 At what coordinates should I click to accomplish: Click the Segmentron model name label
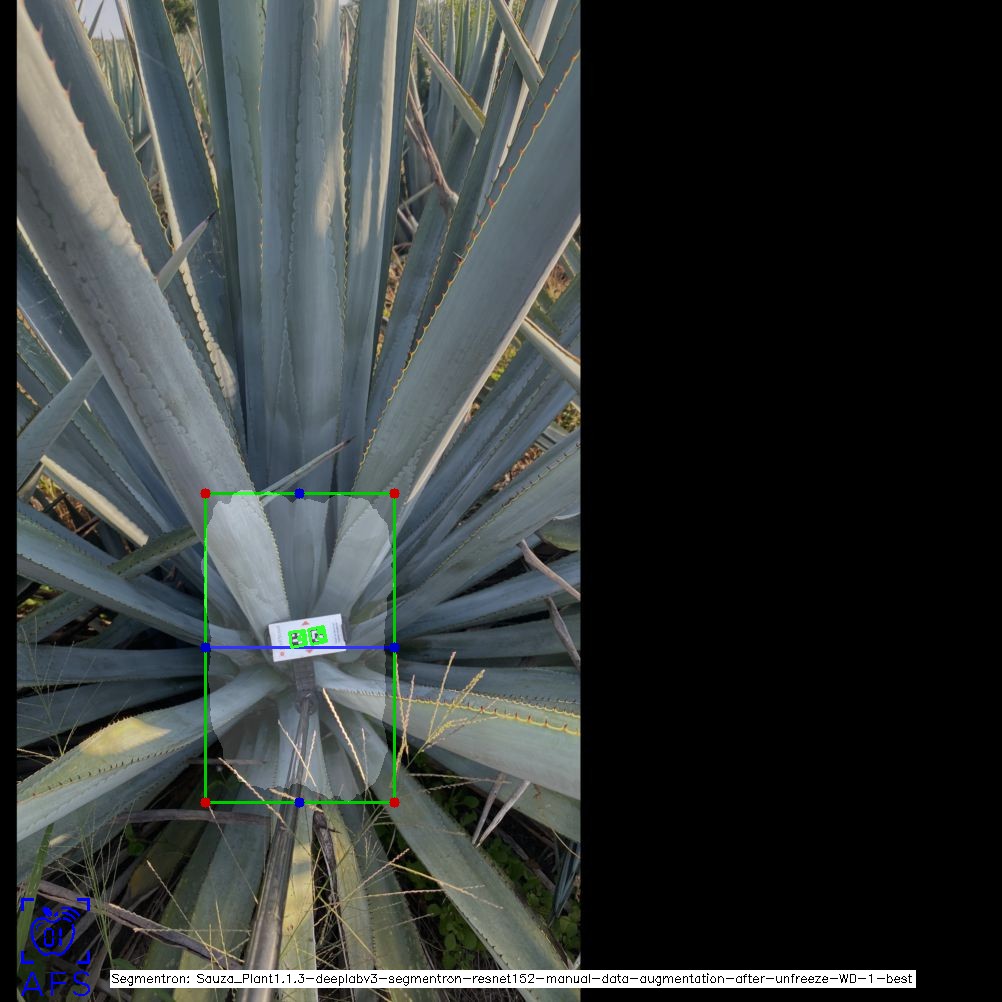(511, 979)
